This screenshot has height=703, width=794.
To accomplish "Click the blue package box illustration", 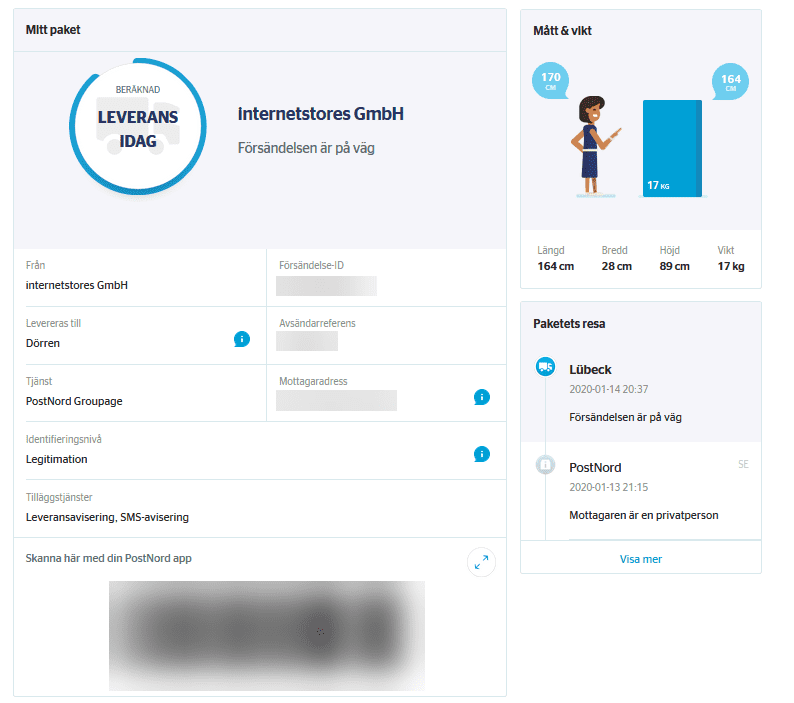I will click(672, 148).
